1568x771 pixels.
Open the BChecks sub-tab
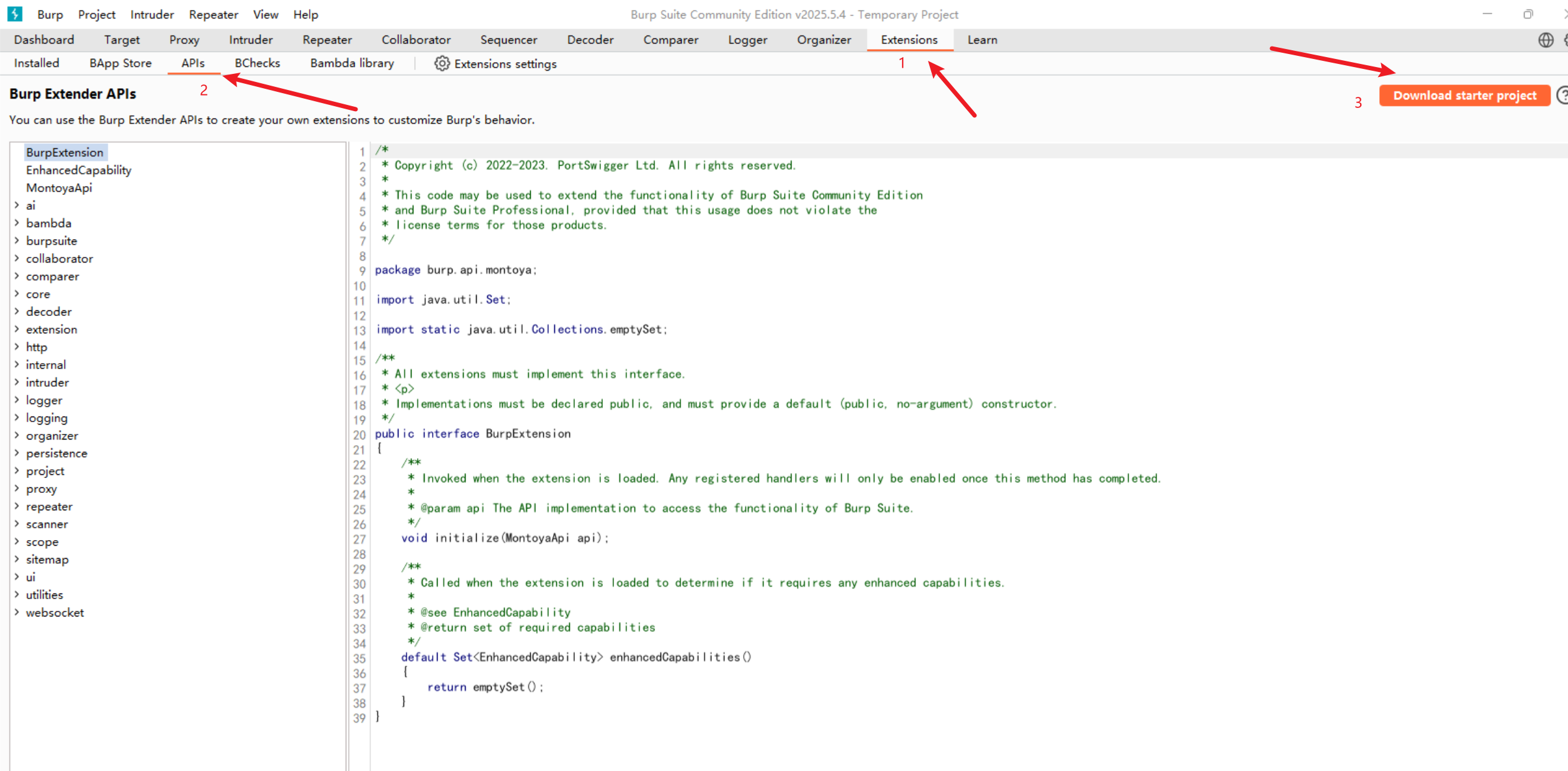coord(257,63)
